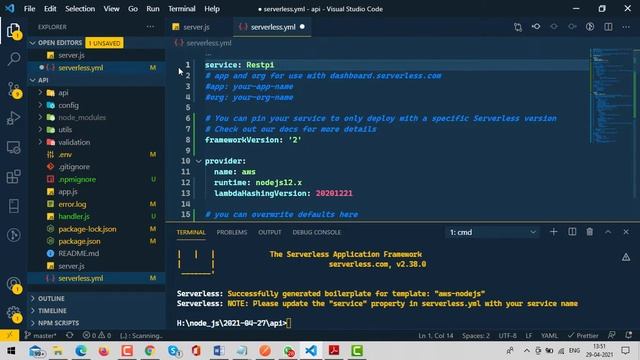Image resolution: width=640 pixels, height=360 pixels.
Task: Click the sync changes icon in status bar
Action: pos(70,336)
